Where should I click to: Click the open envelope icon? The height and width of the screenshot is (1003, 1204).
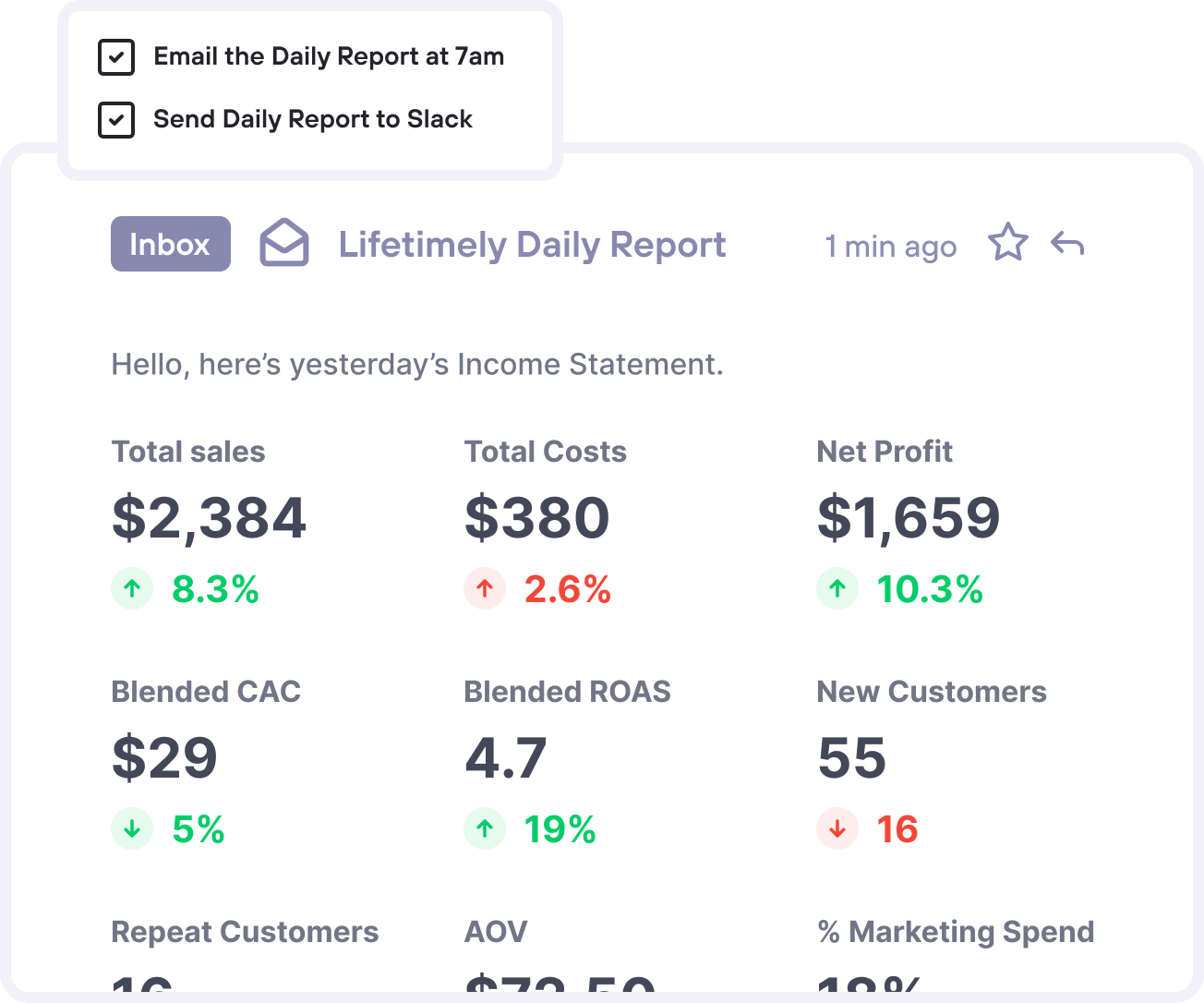point(284,243)
